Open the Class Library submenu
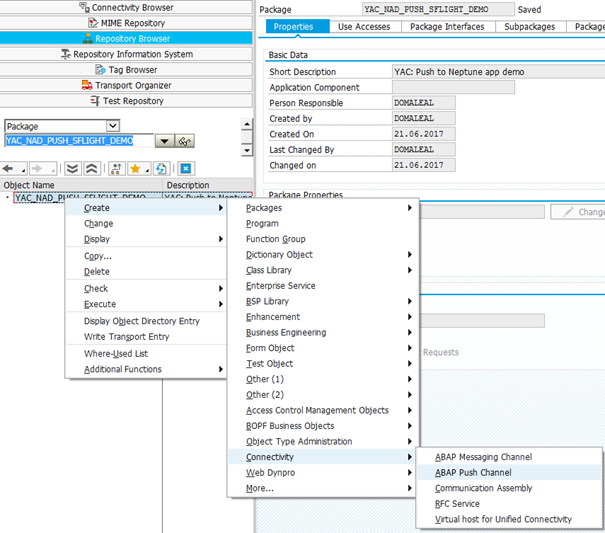This screenshot has width=605, height=533. [323, 270]
